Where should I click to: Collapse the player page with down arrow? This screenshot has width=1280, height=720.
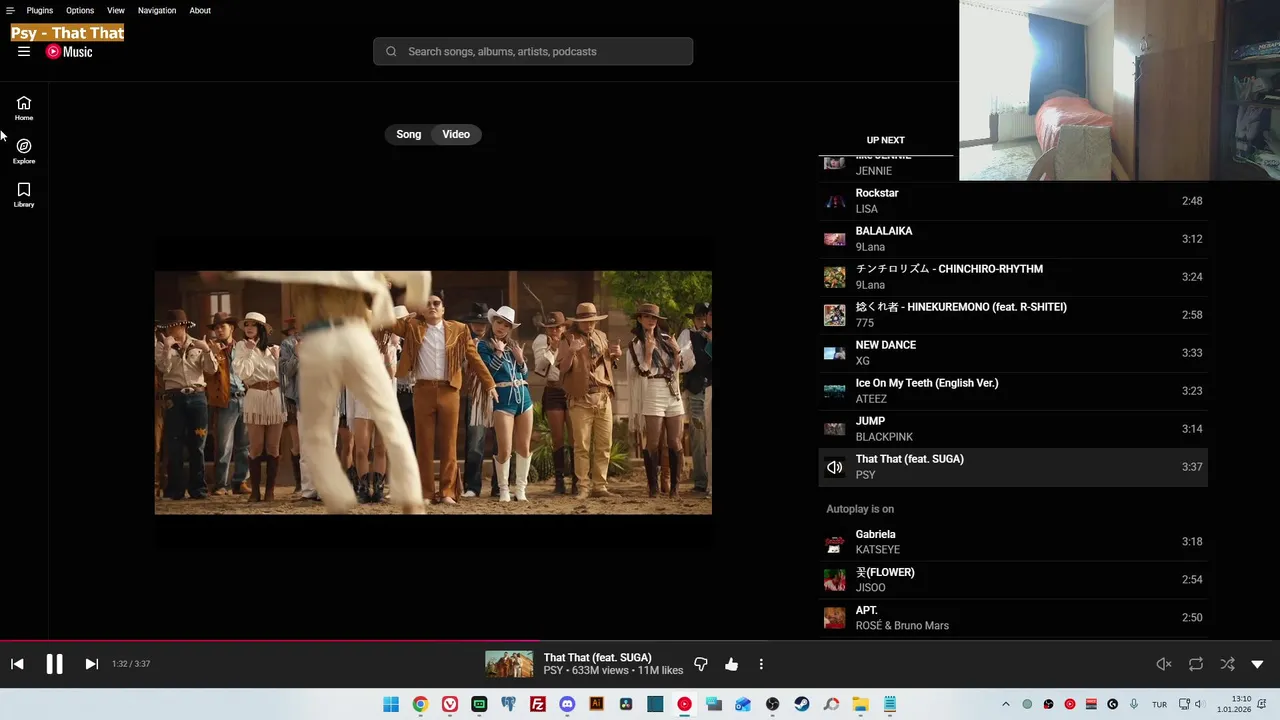pos(1257,664)
